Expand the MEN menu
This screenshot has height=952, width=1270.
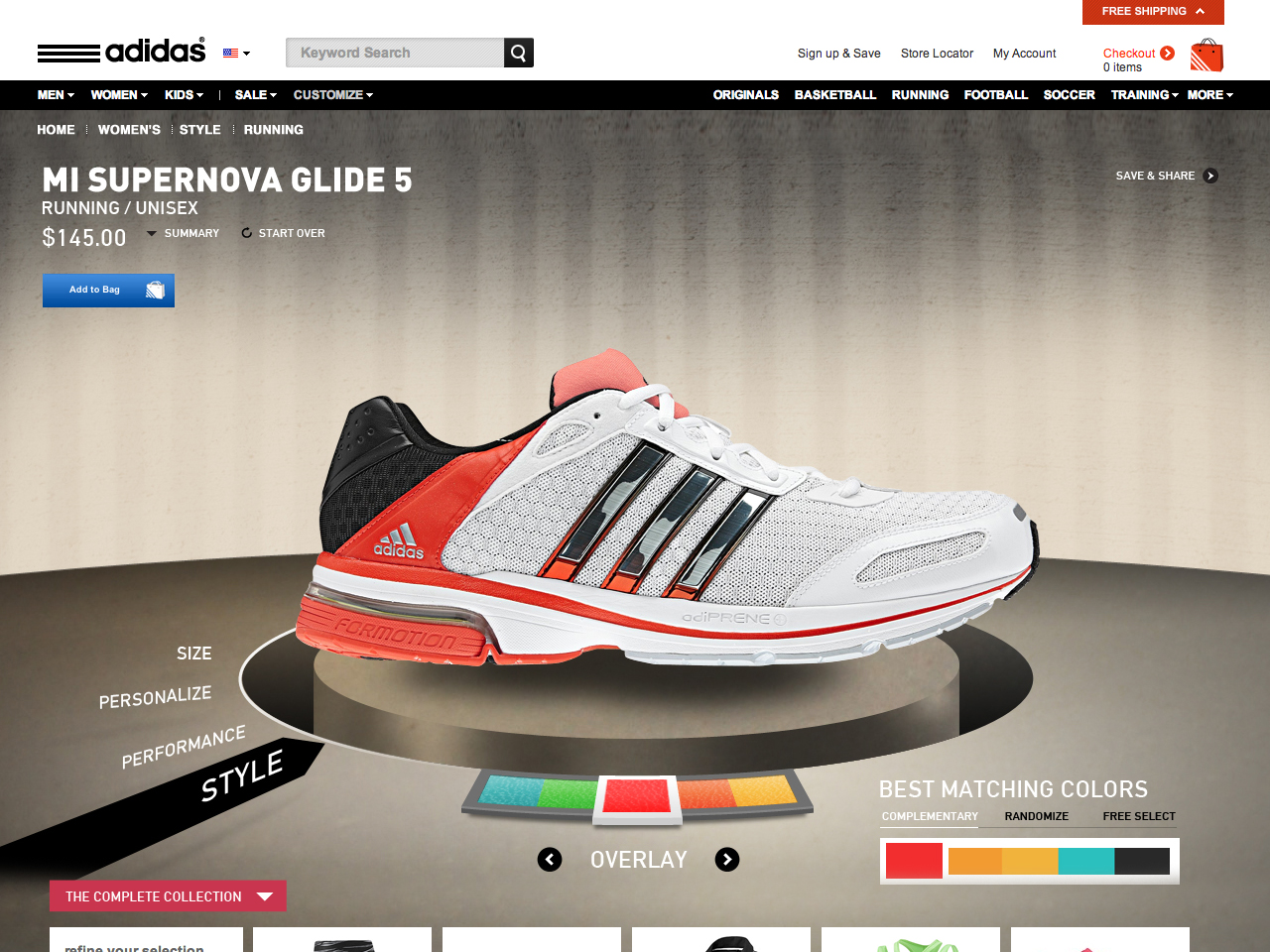[x=56, y=95]
